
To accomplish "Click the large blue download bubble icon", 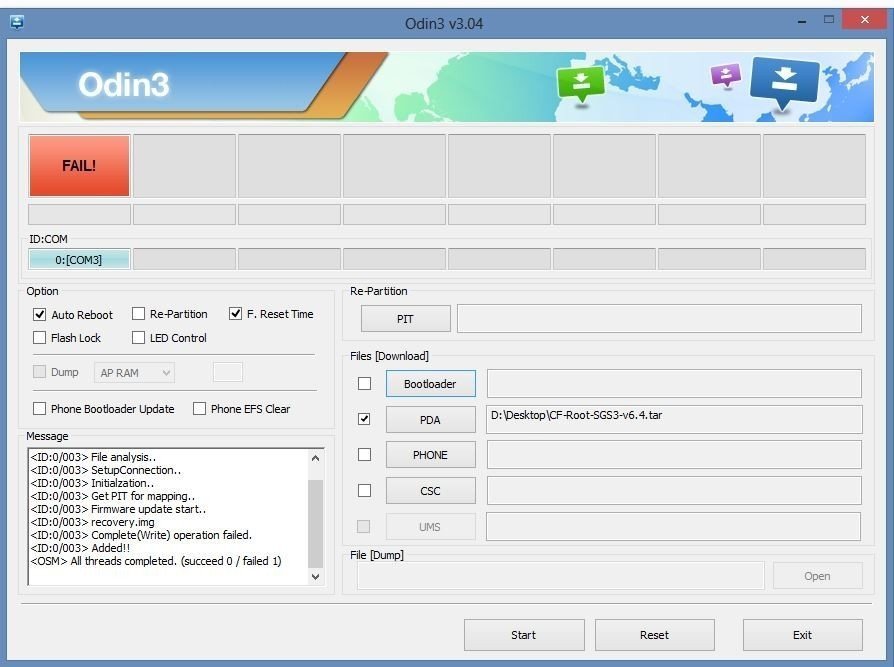I will tap(785, 83).
